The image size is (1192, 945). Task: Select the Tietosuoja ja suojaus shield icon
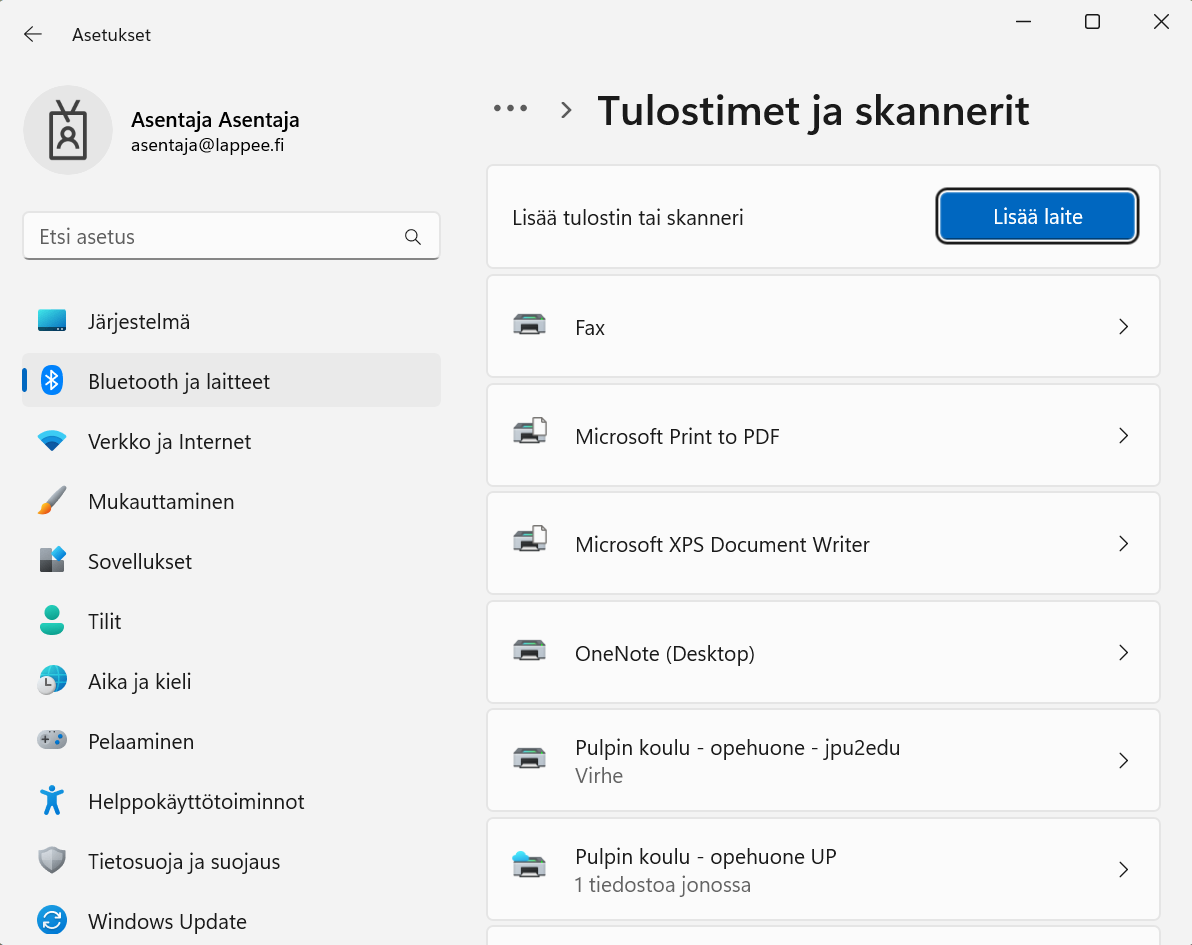tap(52, 861)
